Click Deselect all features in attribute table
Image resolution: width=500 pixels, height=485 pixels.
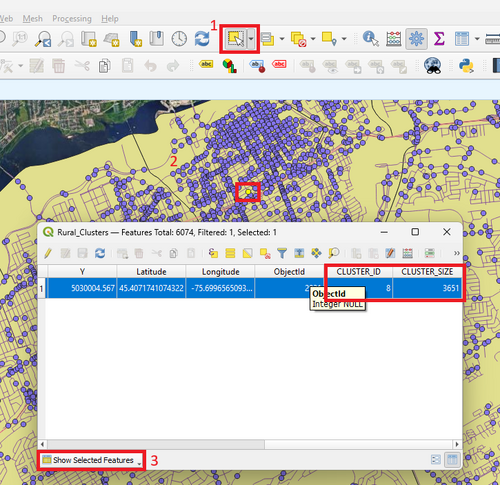pos(265,253)
